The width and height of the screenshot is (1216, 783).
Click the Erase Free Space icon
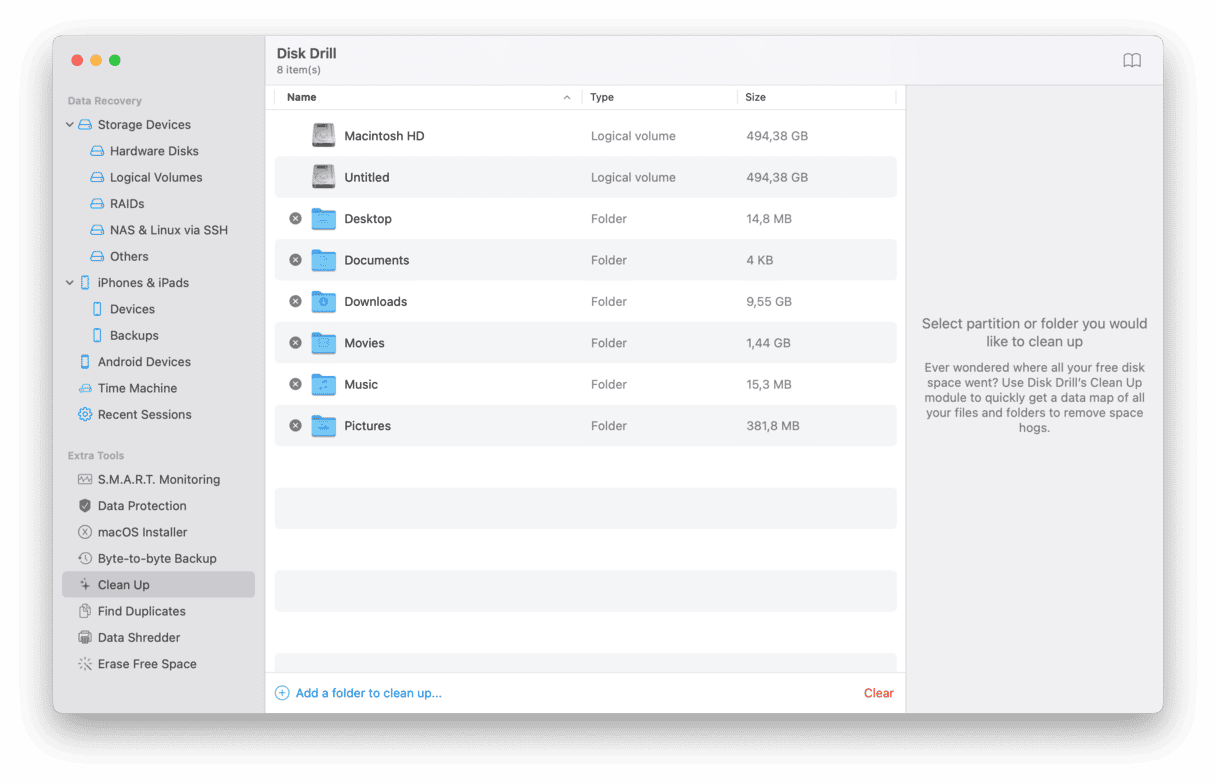(x=85, y=664)
